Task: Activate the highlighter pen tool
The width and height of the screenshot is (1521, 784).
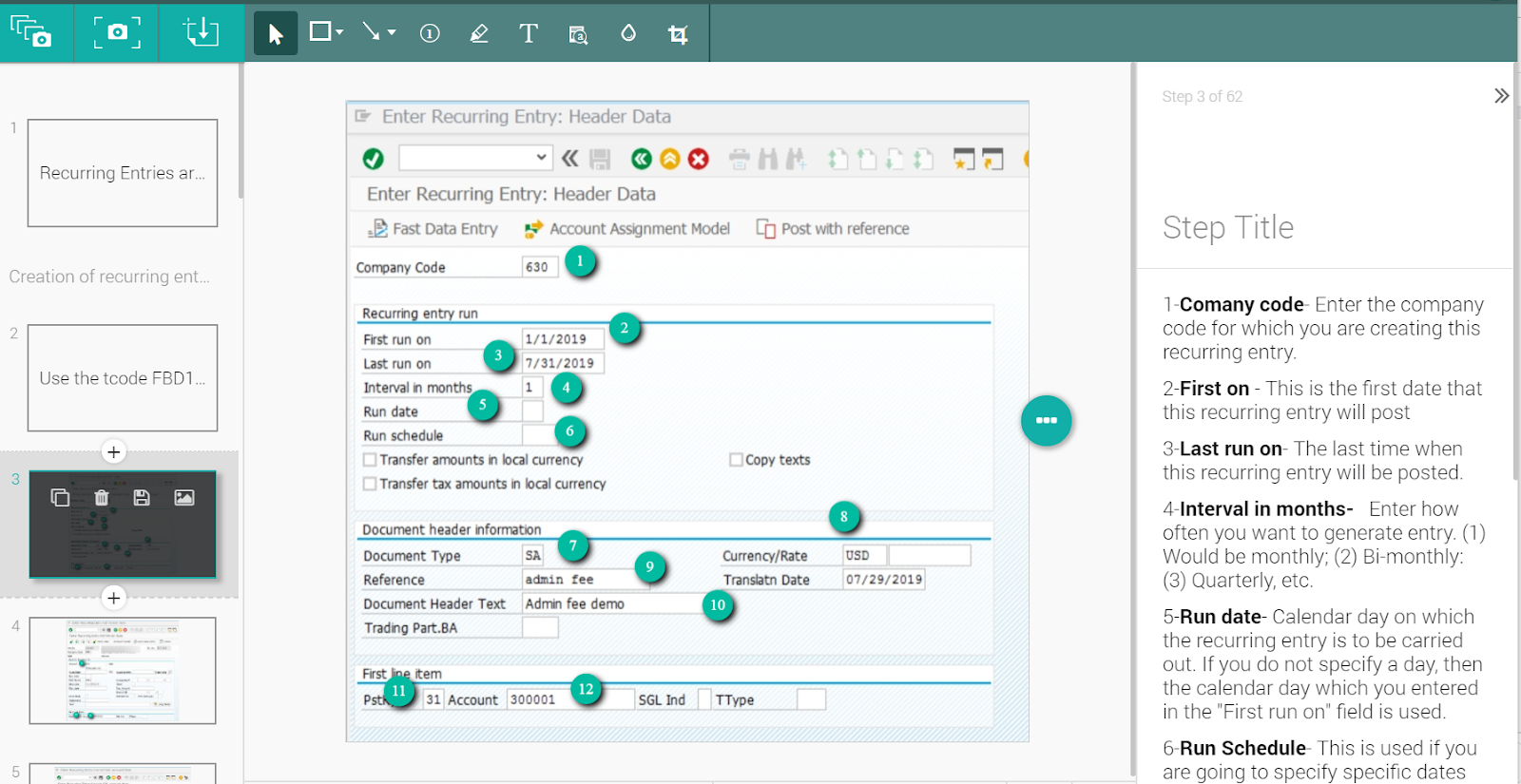Action: click(x=479, y=34)
